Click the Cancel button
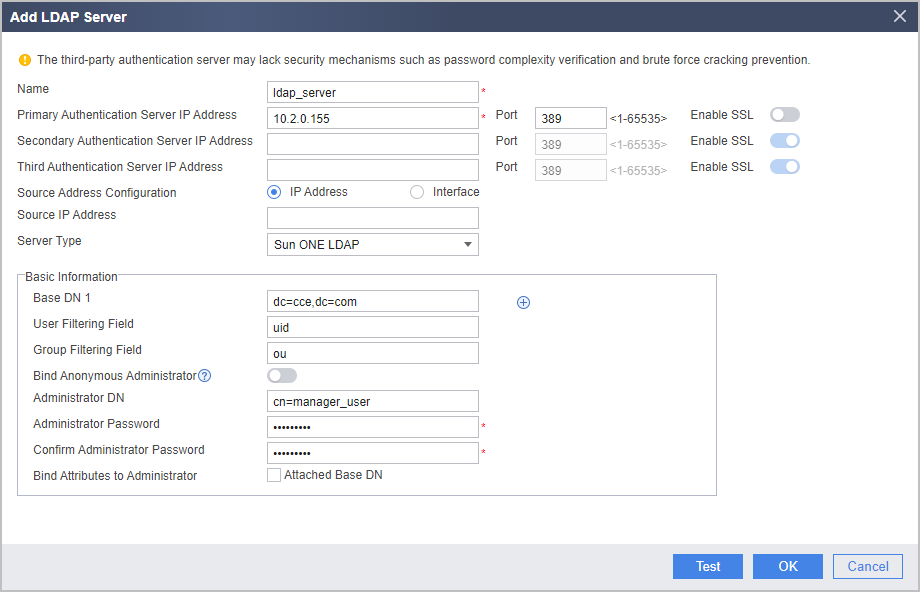Screen dimensions: 920x592 pyautogui.click(x=868, y=566)
